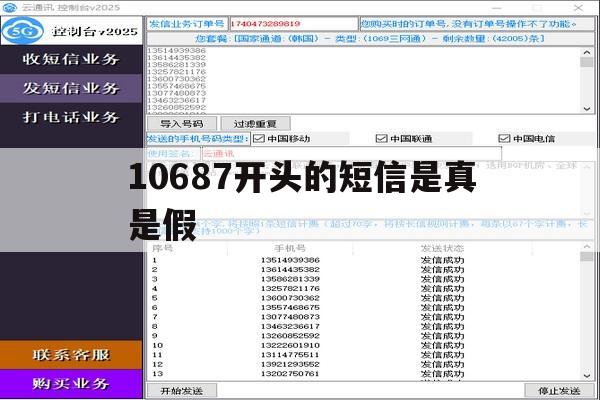Click 联系客服 orange button
Viewport: 600px width, 400px height.
71,355
